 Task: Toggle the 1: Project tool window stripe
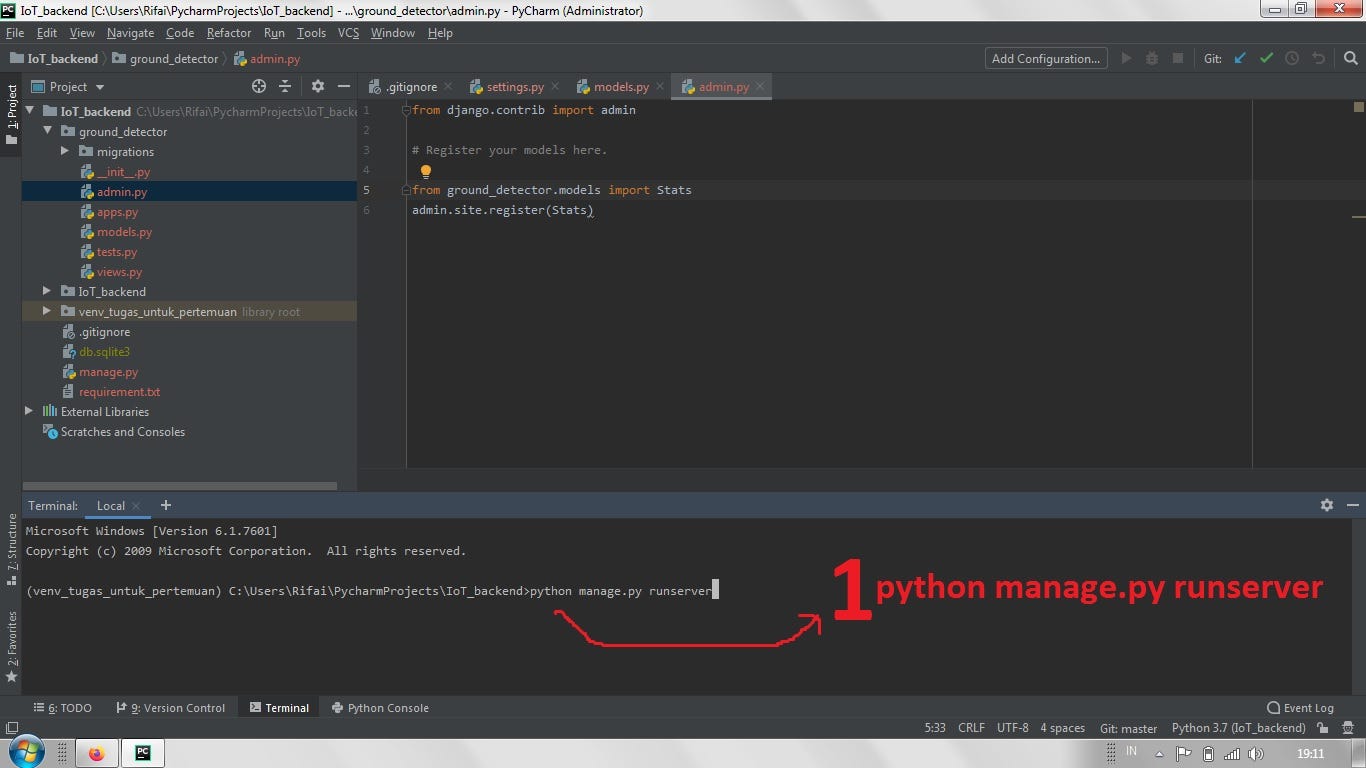coord(12,114)
